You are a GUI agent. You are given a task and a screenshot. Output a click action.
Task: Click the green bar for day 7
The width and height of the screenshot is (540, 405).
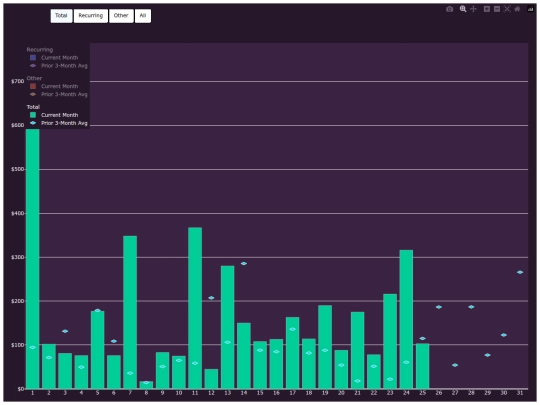tap(130, 312)
